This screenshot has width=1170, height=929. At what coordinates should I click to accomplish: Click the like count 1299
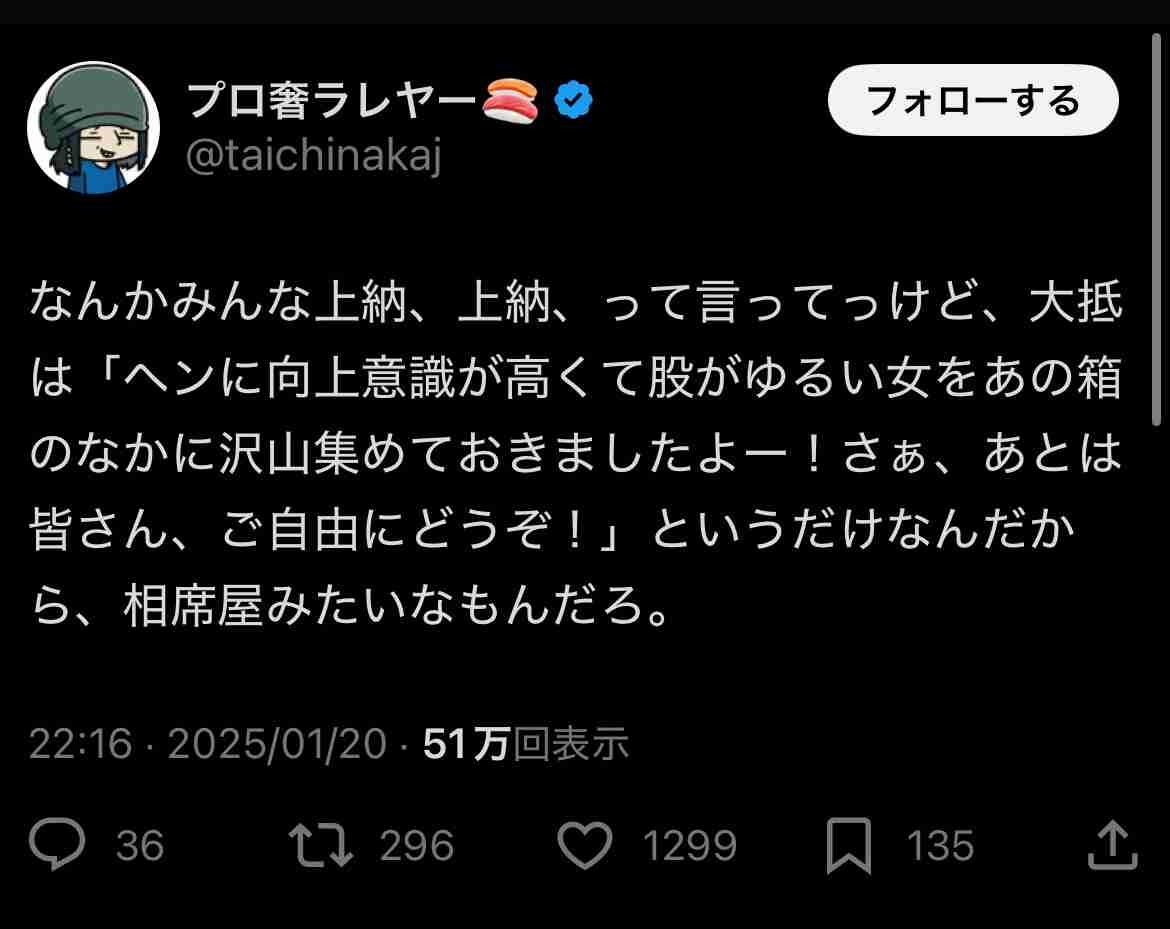point(689,845)
